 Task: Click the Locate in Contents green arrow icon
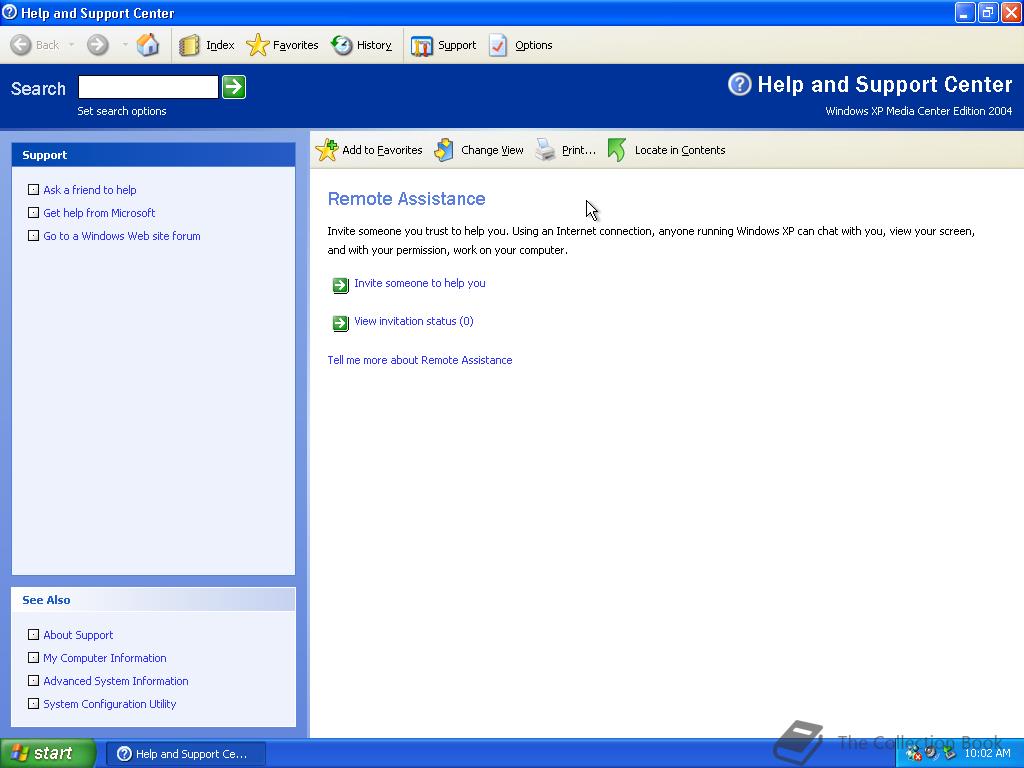616,150
